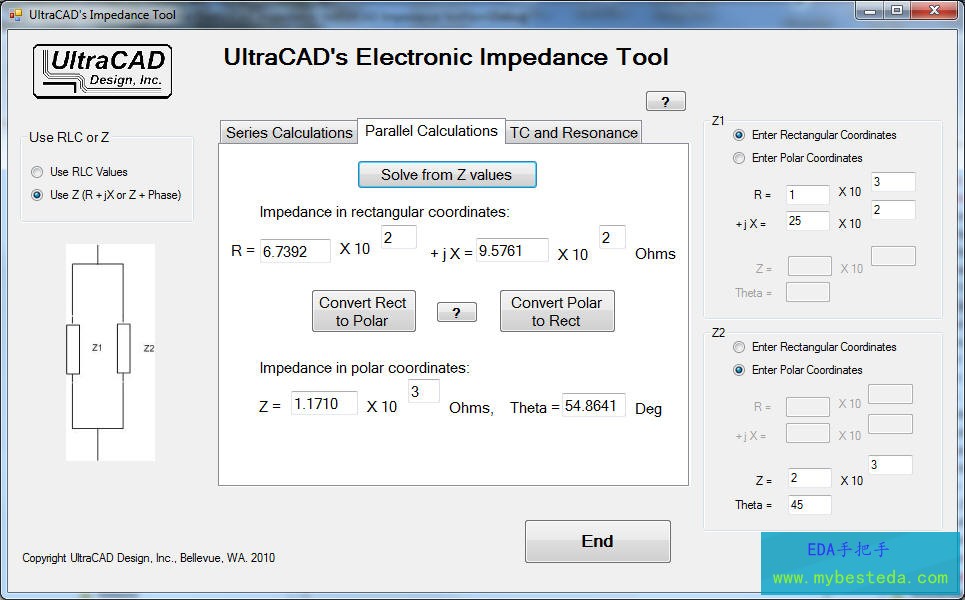The width and height of the screenshot is (965, 600).
Task: Open the TC and Resonance tab
Action: click(573, 132)
